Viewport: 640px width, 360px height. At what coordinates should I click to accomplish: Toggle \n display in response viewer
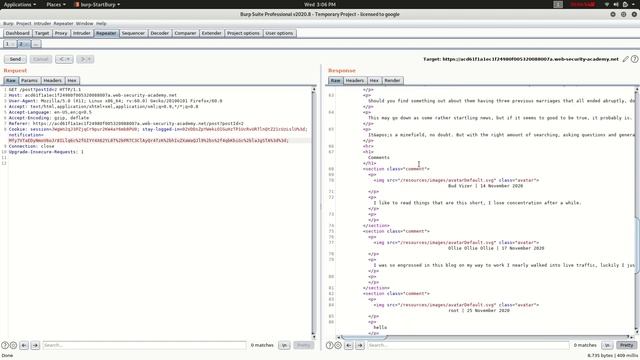[607, 345]
